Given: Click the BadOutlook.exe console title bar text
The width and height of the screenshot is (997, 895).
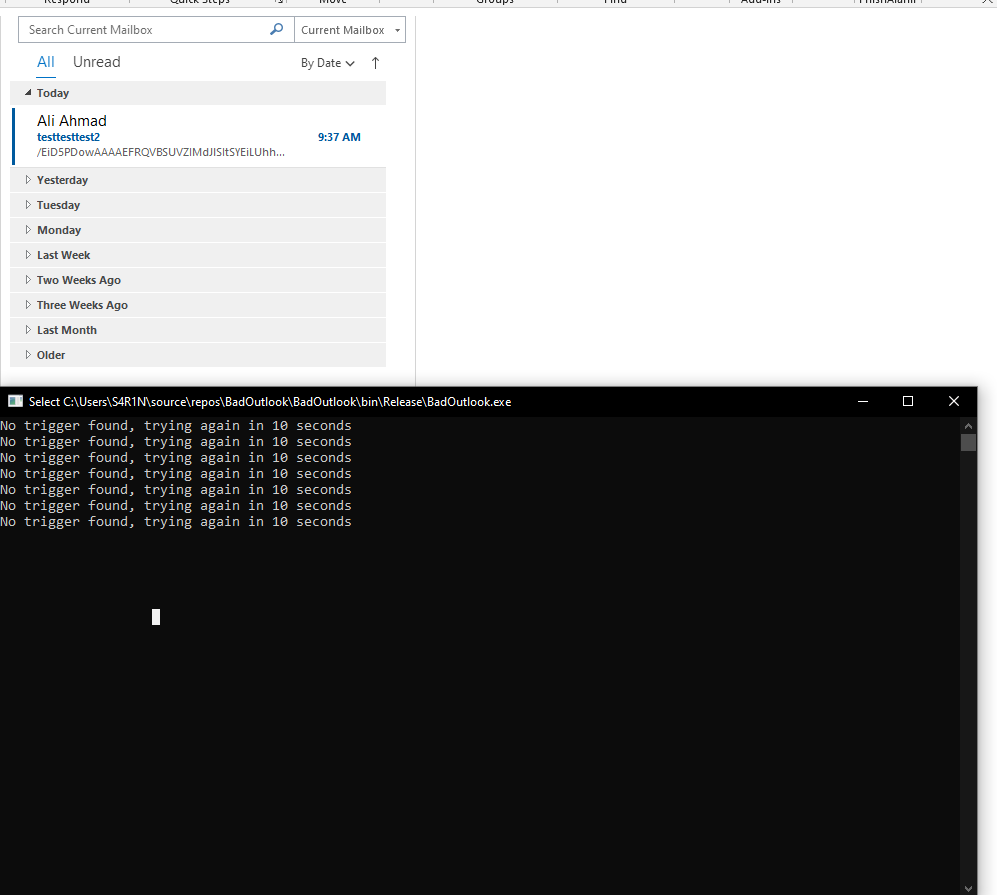Looking at the screenshot, I should pos(270,402).
